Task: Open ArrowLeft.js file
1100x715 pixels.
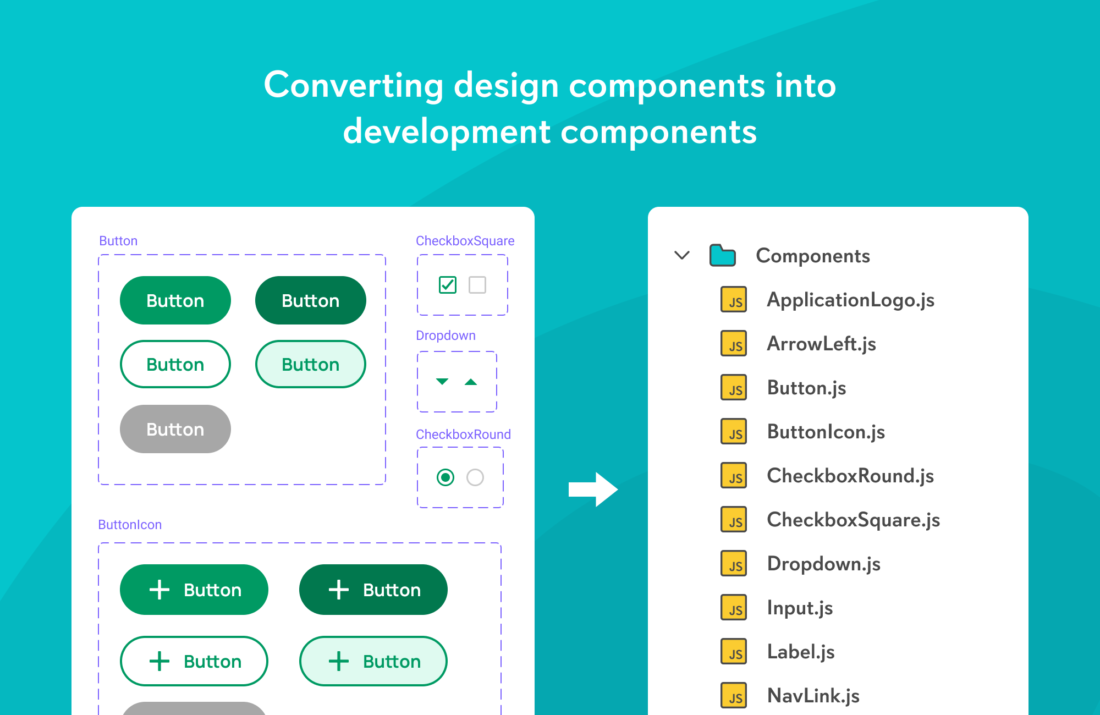Action: click(x=821, y=344)
